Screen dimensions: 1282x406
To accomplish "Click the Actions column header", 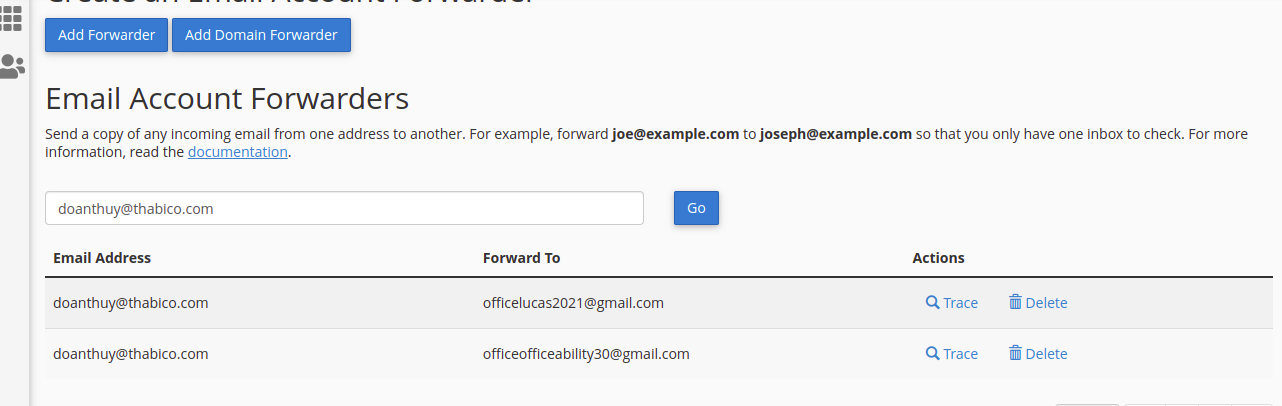I will 938,258.
